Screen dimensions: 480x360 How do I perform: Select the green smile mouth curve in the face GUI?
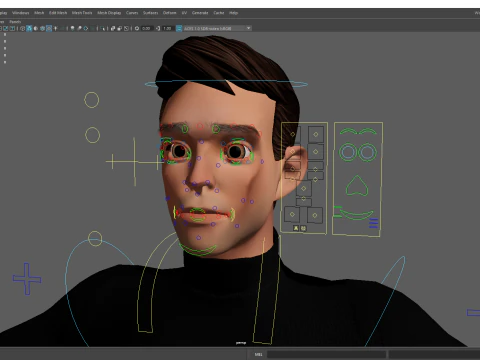point(356,215)
